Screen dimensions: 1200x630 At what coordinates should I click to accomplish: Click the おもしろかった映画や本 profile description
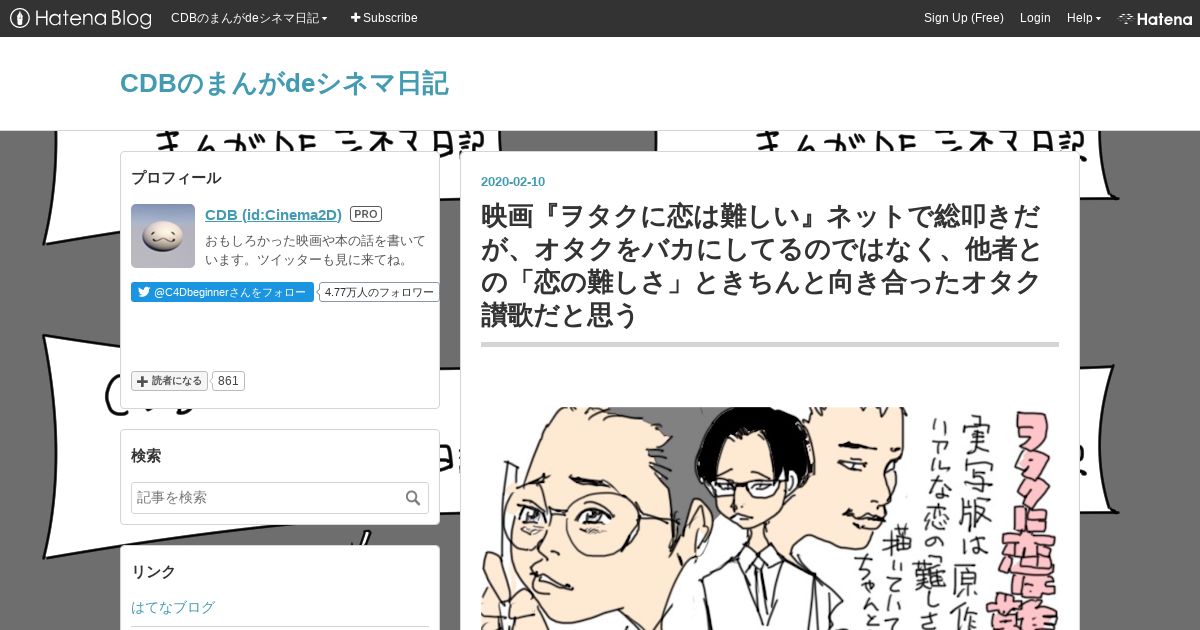tap(315, 250)
